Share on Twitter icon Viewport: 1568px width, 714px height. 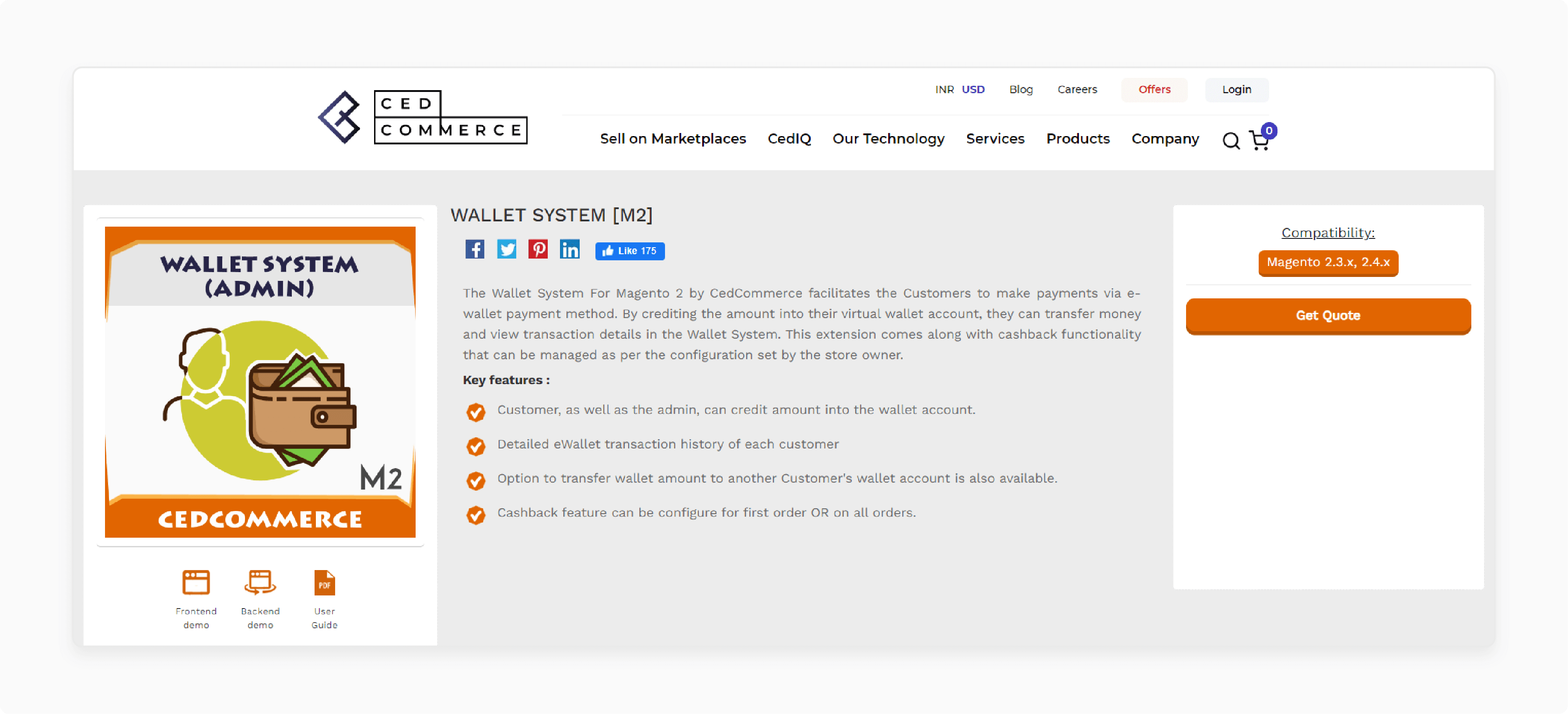point(507,249)
